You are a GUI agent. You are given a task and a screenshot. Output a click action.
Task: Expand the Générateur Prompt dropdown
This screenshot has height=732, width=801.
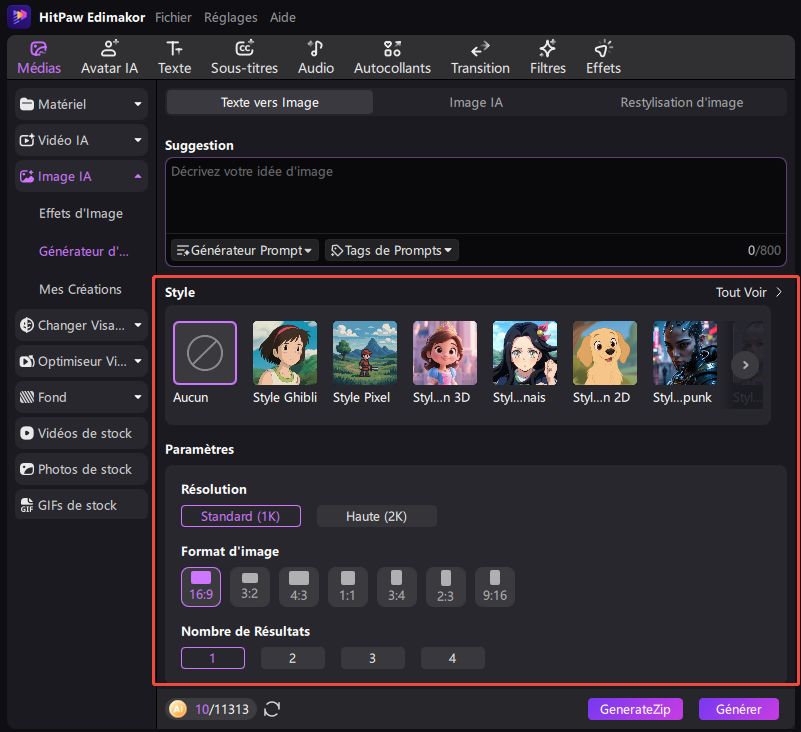tap(244, 250)
